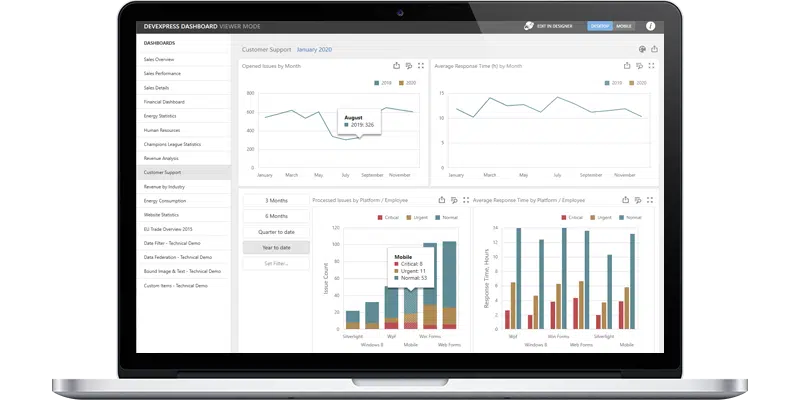Screen dimensions: 800x400
Task: Open the Sales Overview dashboard
Action: point(184,60)
